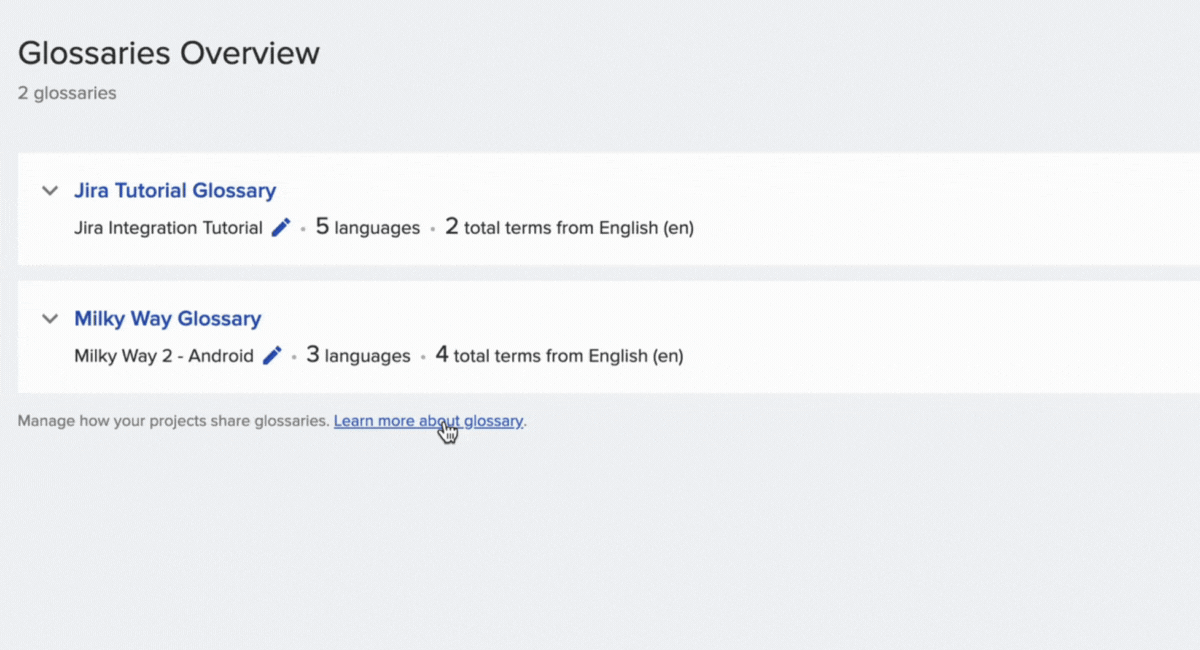Click the Glossaries Overview heading
The width and height of the screenshot is (1200, 650).
(169, 53)
